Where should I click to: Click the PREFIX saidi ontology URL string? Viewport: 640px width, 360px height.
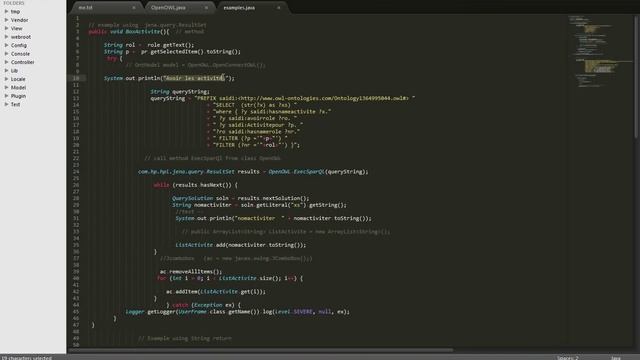(305, 98)
